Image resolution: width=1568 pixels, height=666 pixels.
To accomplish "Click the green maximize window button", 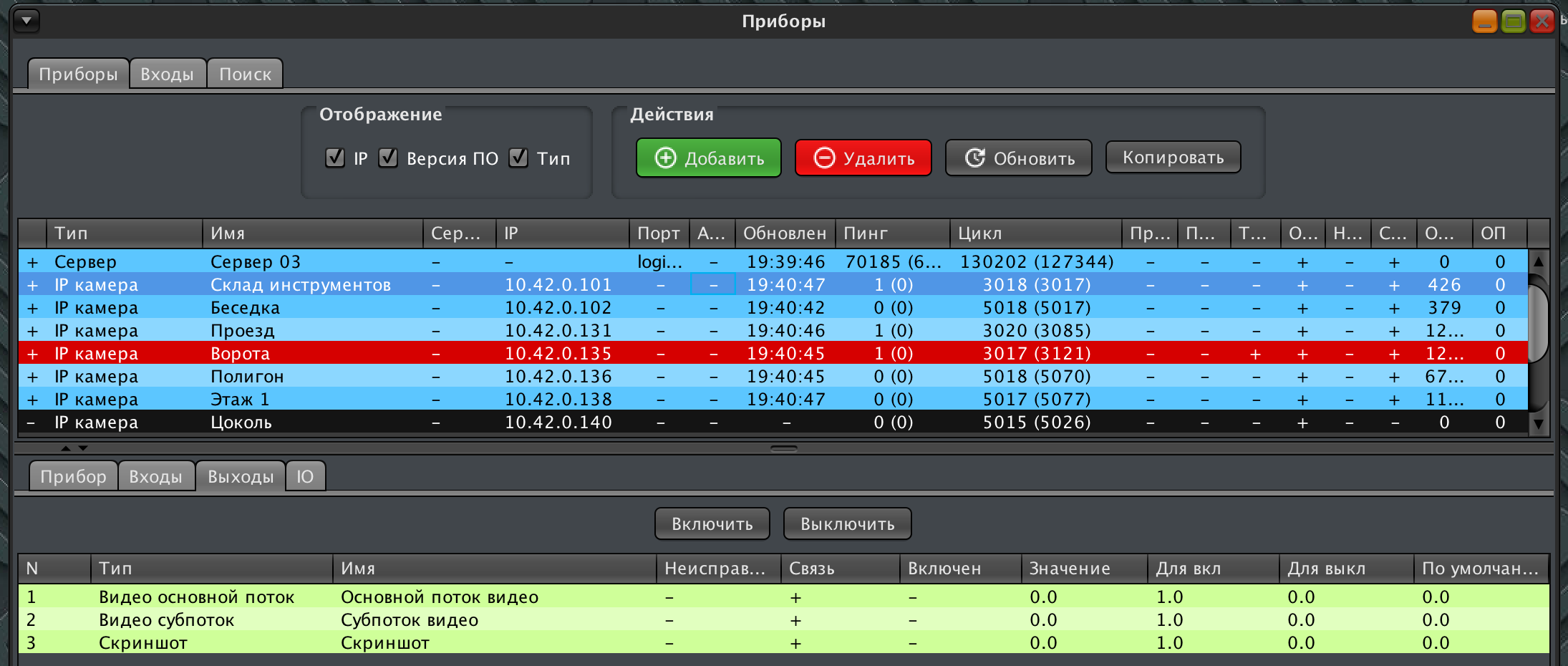I will (1513, 21).
